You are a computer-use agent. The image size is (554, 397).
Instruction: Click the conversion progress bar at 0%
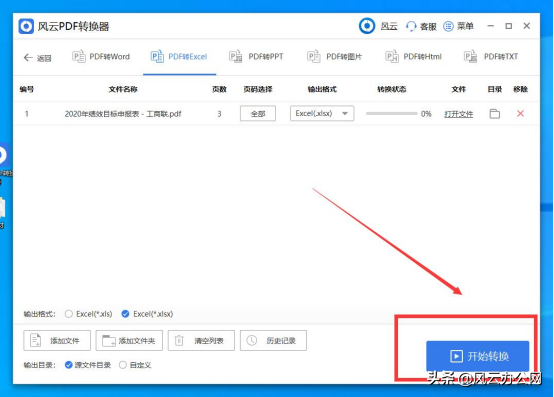click(391, 114)
